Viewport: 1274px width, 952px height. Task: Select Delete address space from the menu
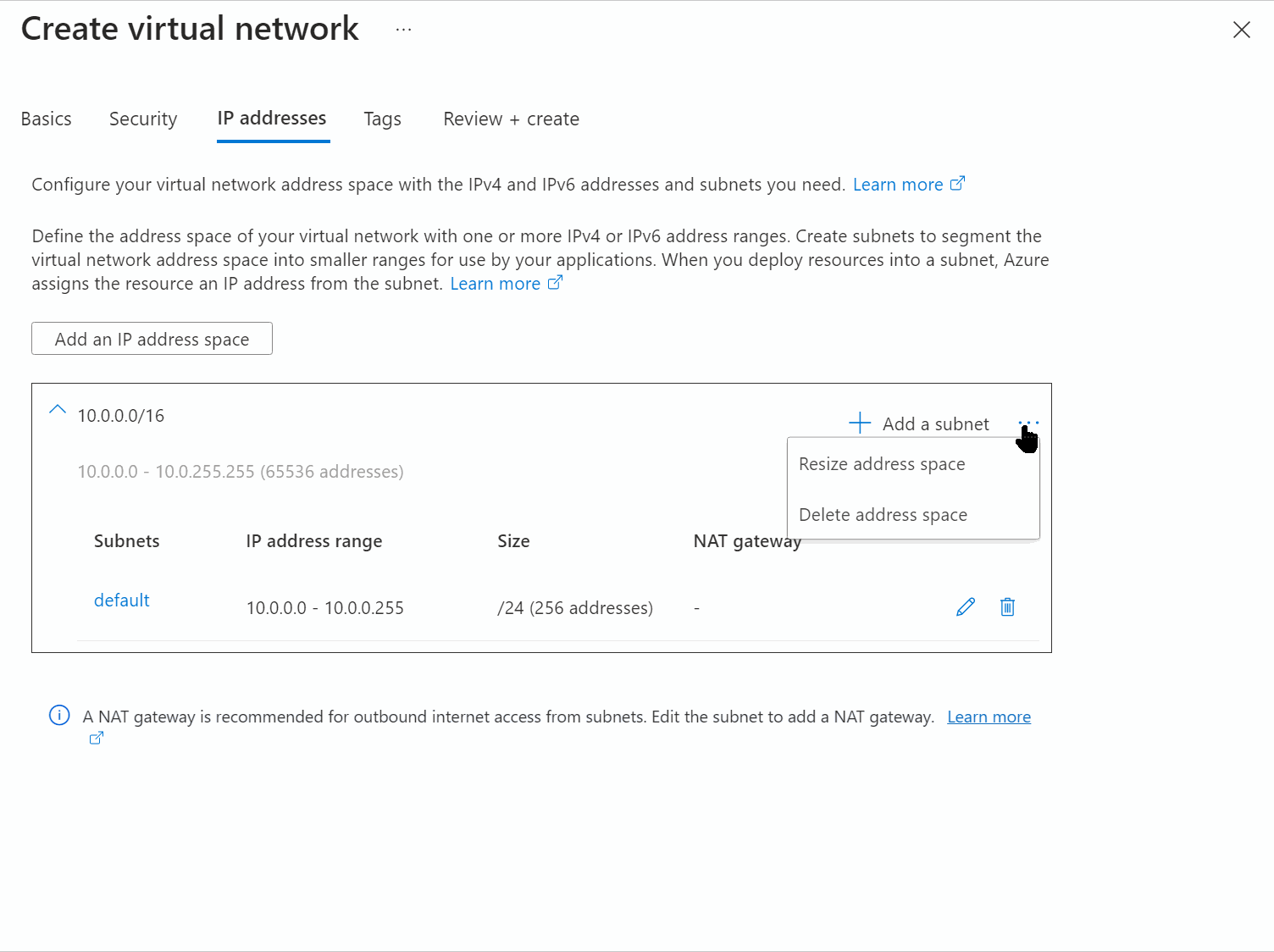click(883, 514)
